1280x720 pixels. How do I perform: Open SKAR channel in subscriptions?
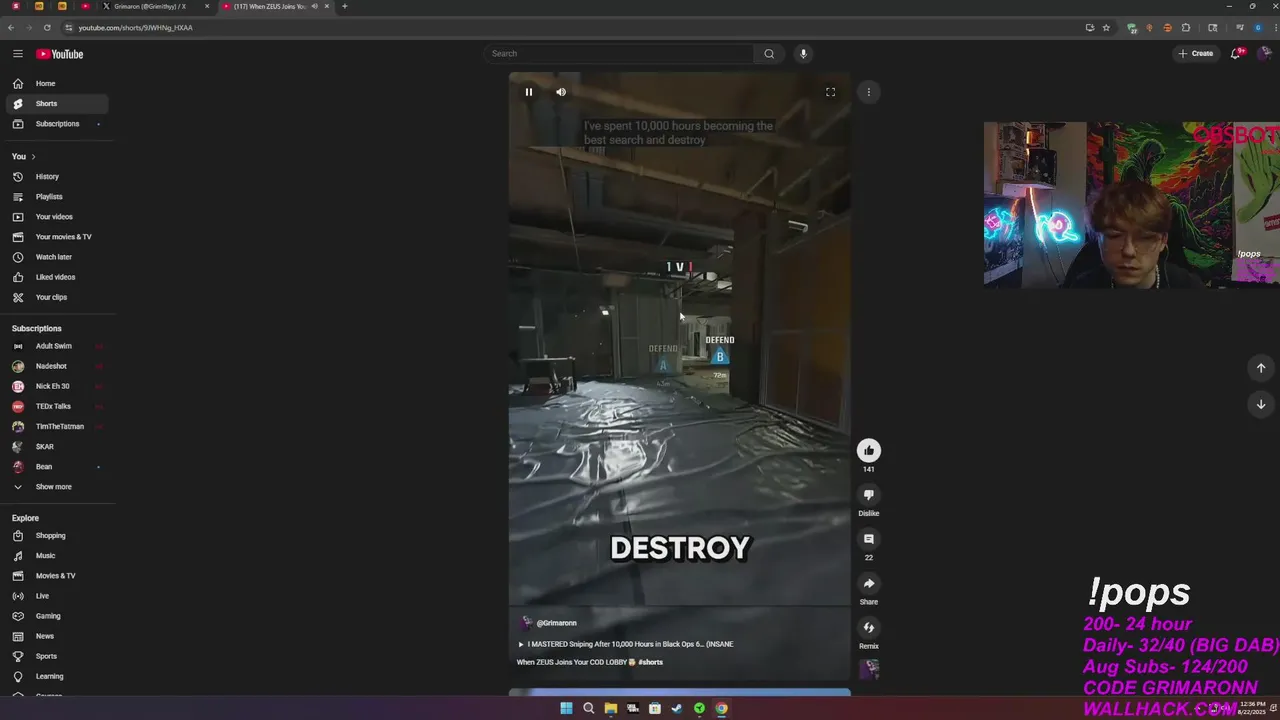(57, 447)
